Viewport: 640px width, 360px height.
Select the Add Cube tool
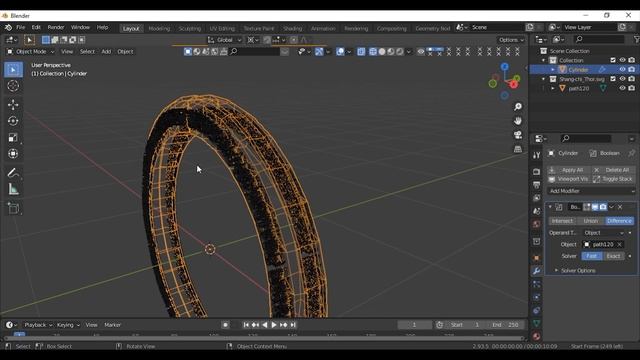click(13, 209)
